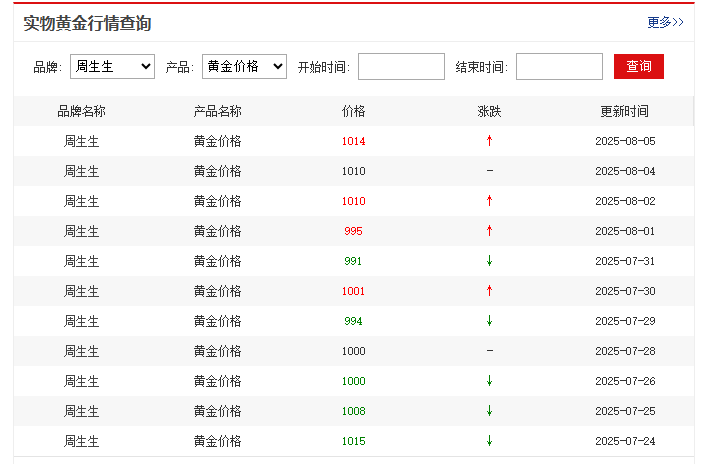Select the date 2025-07-26
This screenshot has width=706, height=464.
(x=625, y=381)
